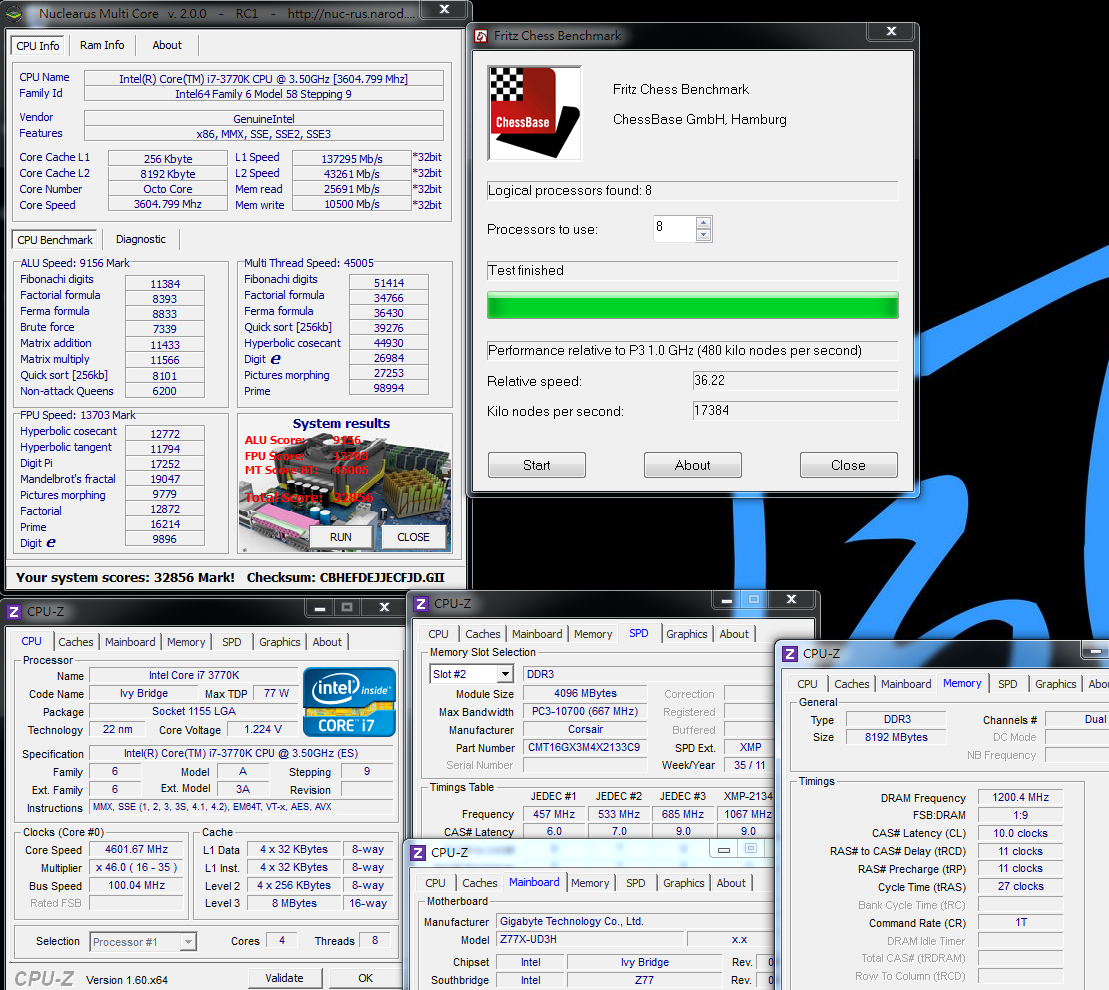Close the Fritz Chess Benchmark window
The width and height of the screenshot is (1109, 990).
click(x=891, y=31)
